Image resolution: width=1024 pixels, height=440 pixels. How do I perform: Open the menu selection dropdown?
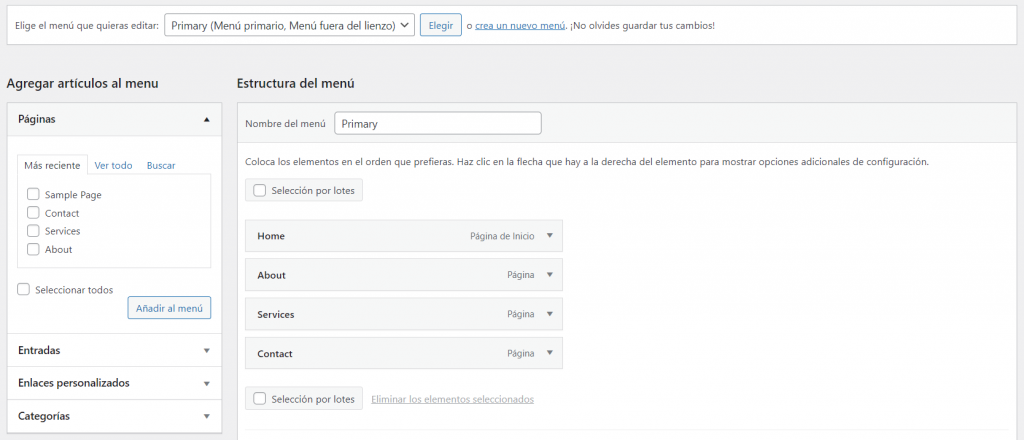(x=289, y=25)
